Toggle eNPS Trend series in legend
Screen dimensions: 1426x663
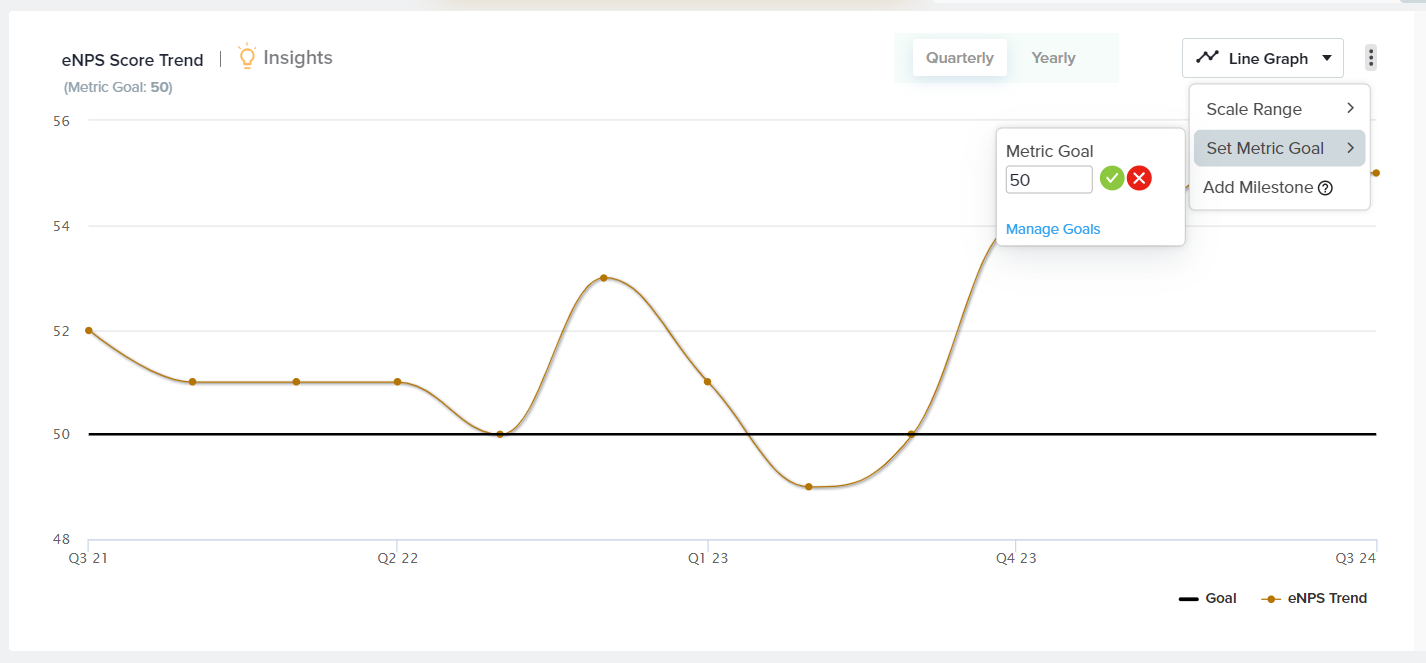pyautogui.click(x=1315, y=598)
